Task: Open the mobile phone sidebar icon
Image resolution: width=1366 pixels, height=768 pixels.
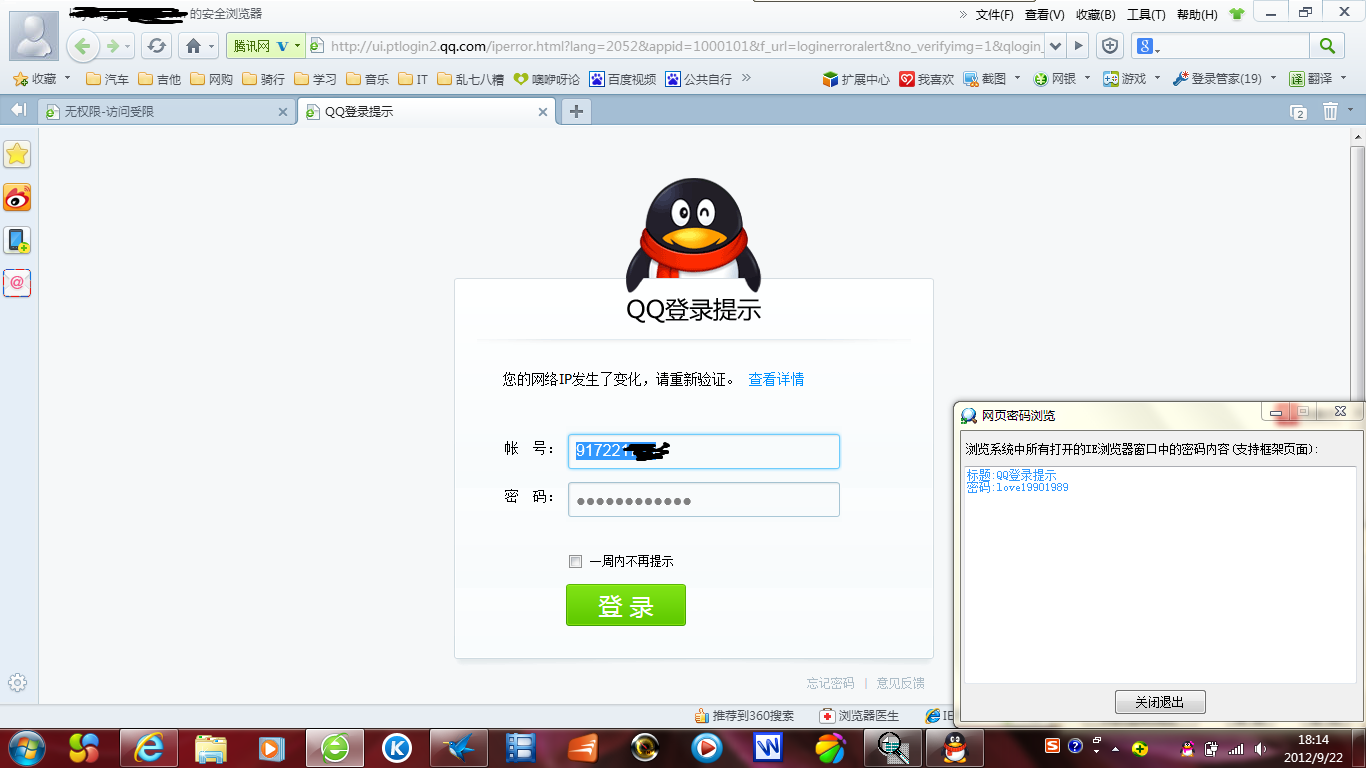Action: pos(17,240)
